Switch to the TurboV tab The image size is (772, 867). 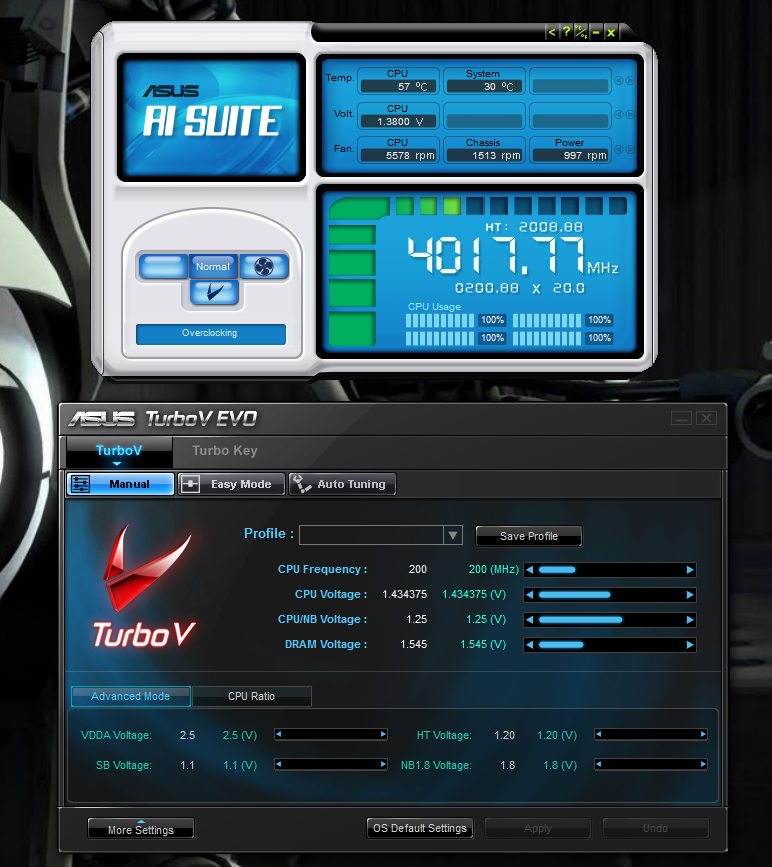(119, 451)
